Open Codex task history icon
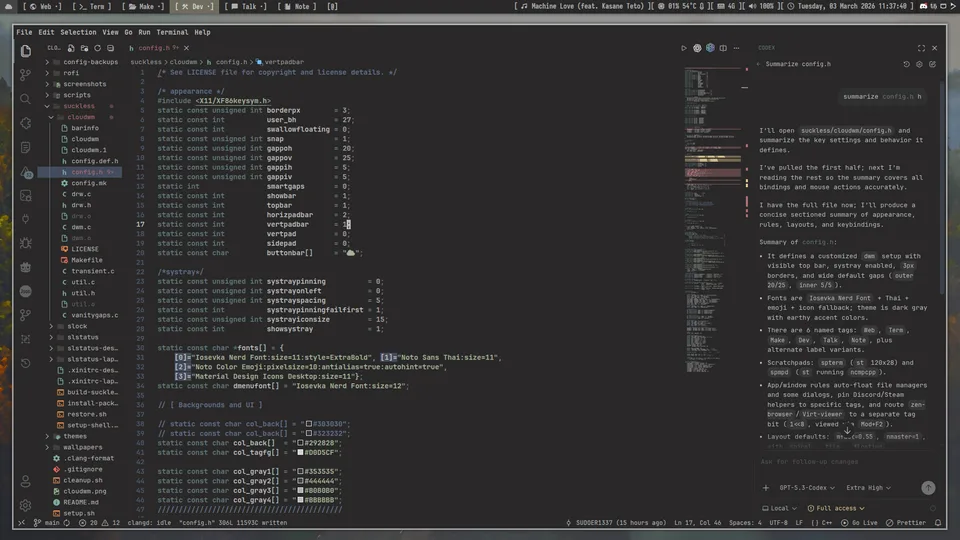The height and width of the screenshot is (540, 960). point(906,64)
